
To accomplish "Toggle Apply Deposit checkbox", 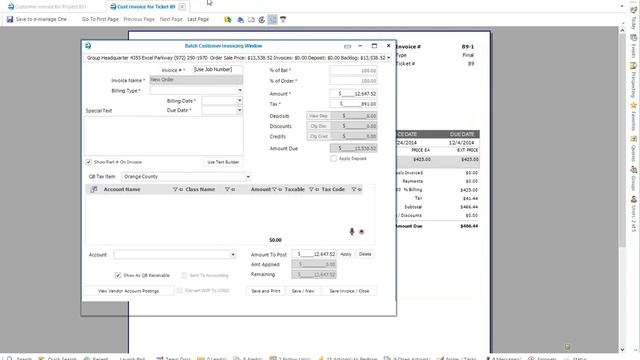I will click(x=333, y=158).
